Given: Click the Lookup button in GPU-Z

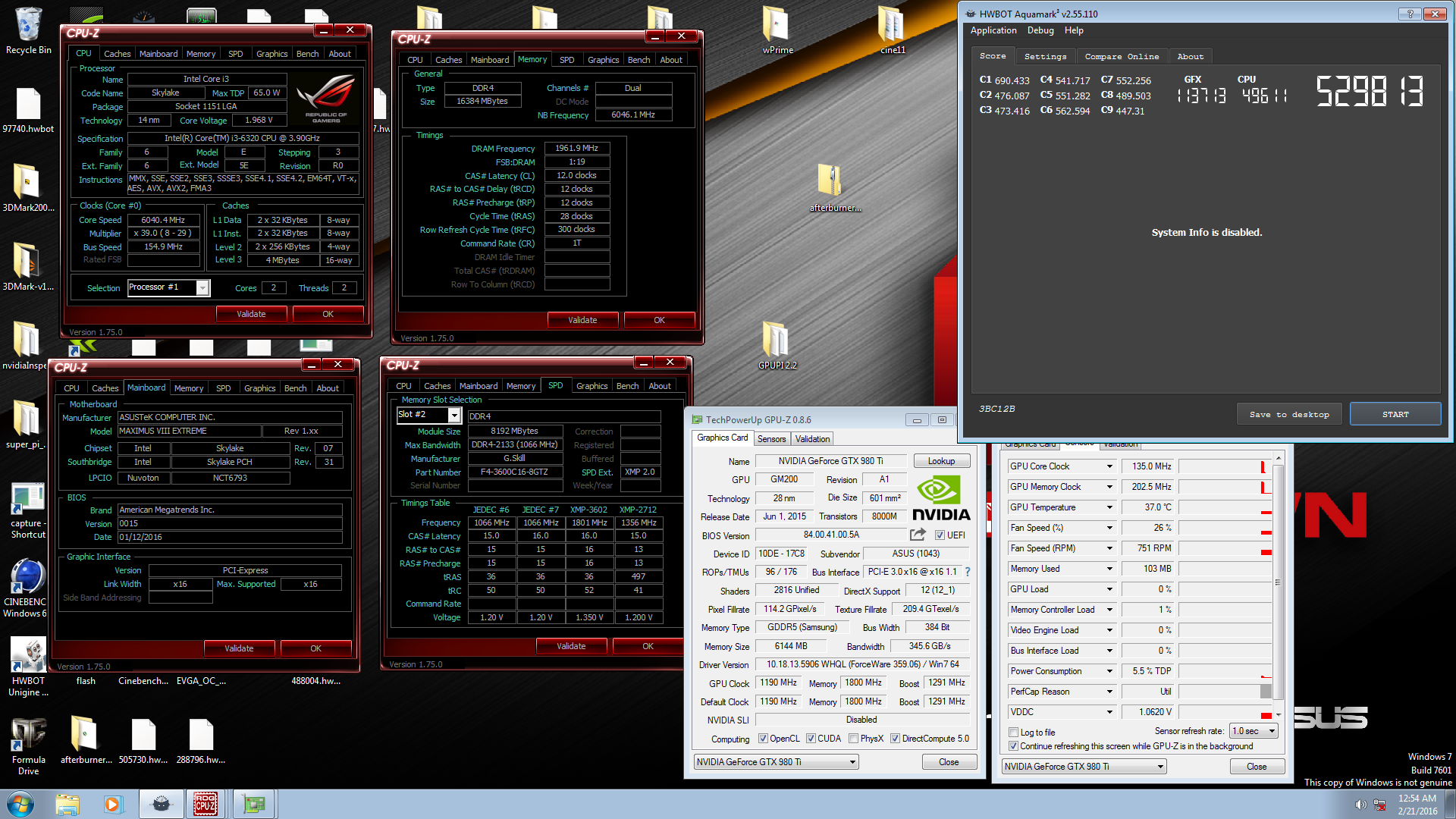Looking at the screenshot, I should point(941,461).
